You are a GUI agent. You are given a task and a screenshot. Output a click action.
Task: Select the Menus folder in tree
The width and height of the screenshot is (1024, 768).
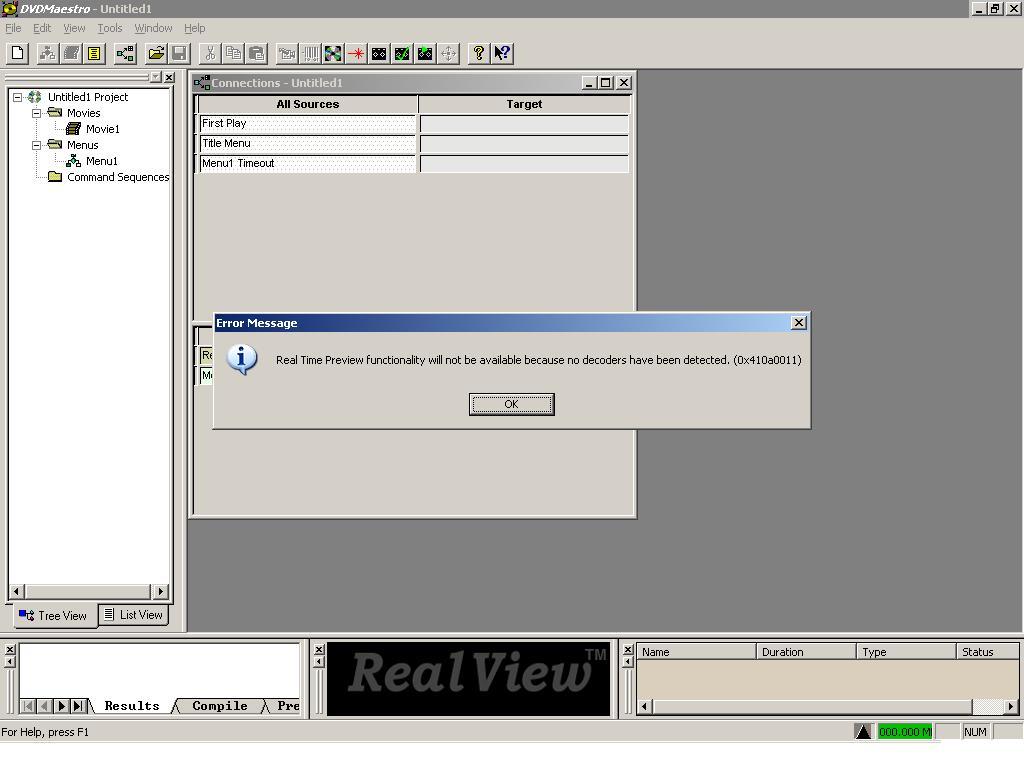click(82, 145)
